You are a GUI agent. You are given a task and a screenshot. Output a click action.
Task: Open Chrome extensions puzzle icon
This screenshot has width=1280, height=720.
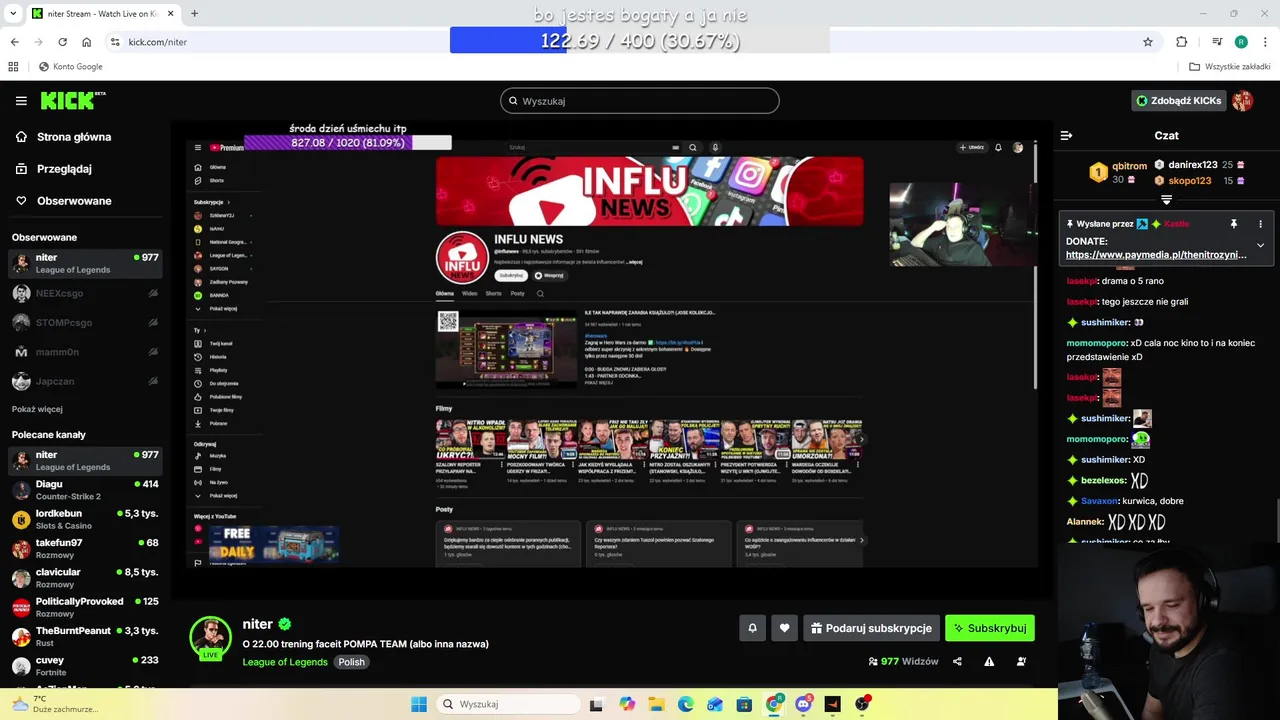pos(1182,42)
